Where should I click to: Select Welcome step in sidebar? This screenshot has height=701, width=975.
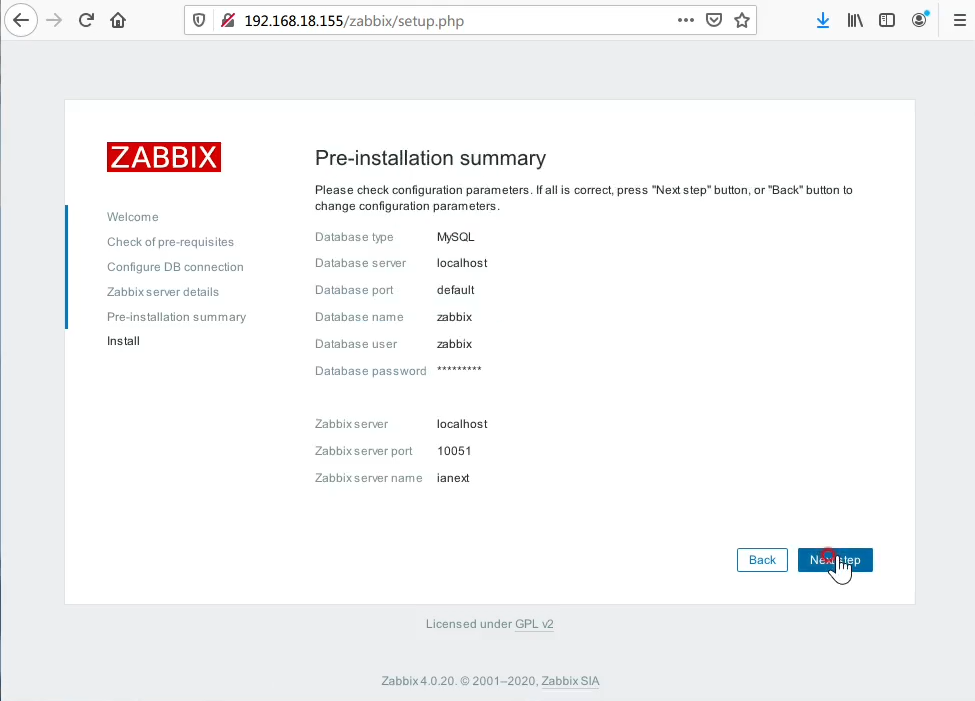coord(132,217)
